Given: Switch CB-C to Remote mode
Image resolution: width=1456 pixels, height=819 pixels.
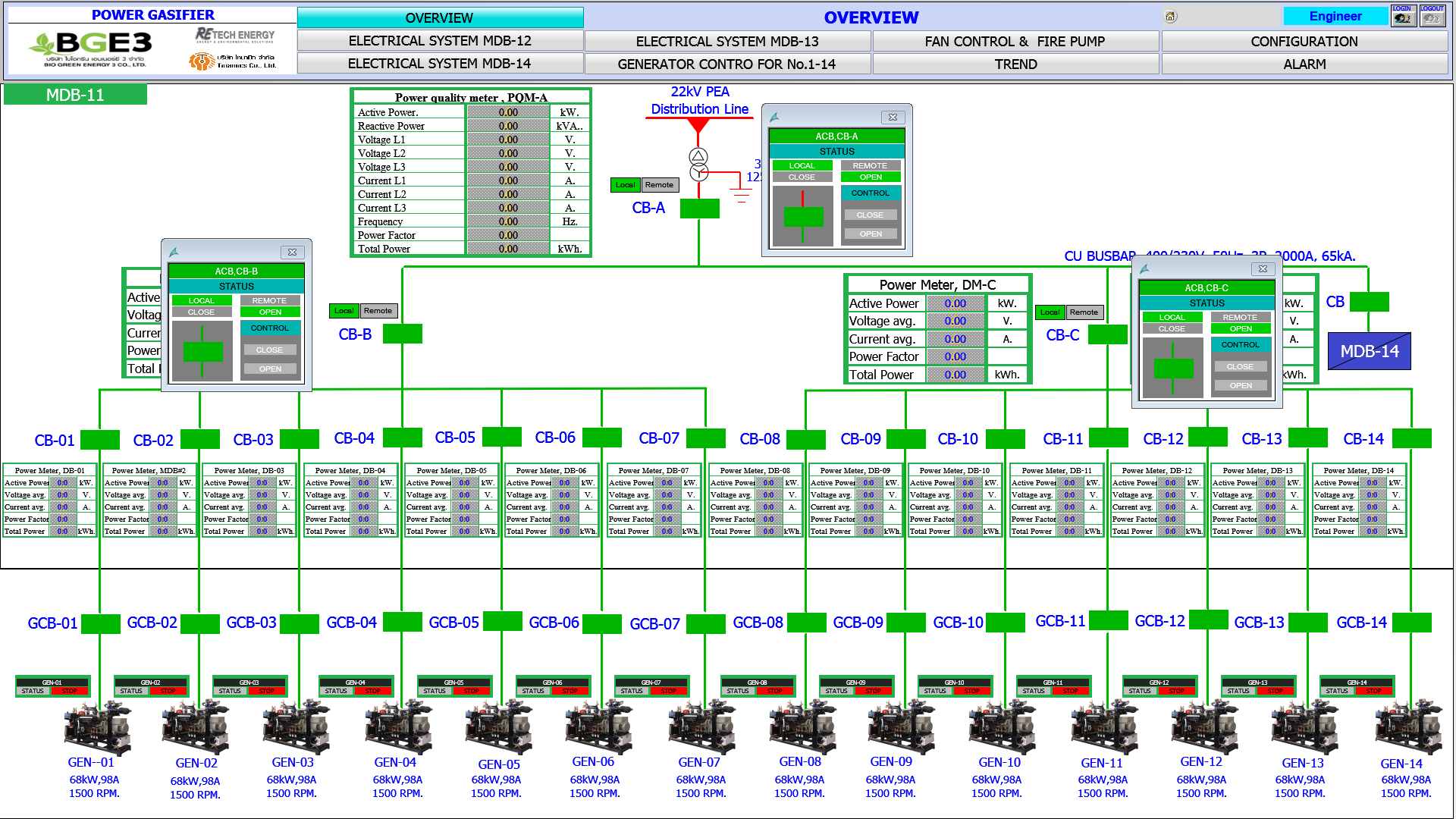Looking at the screenshot, I should pos(1084,312).
